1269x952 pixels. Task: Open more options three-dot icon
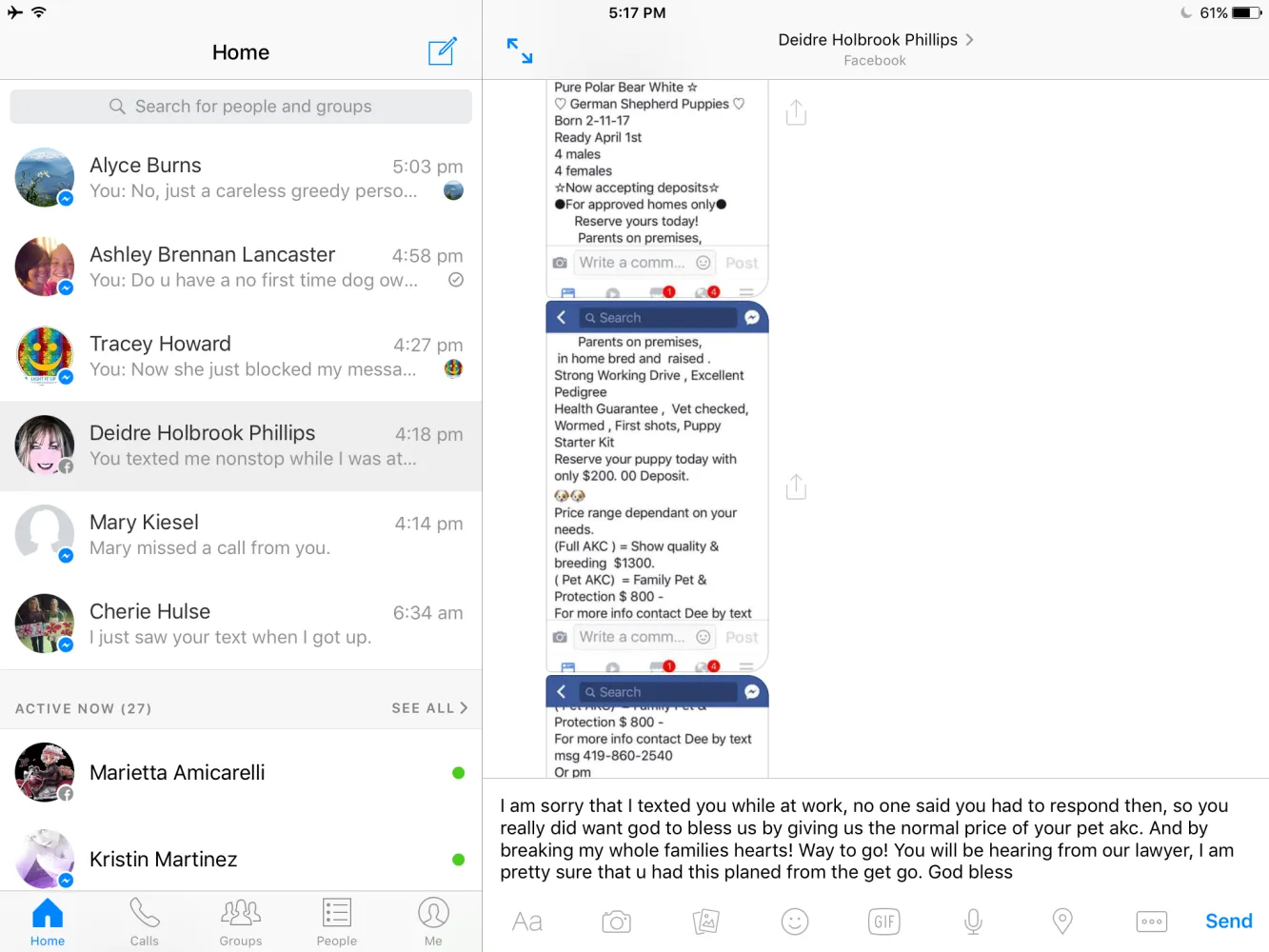pyautogui.click(x=1152, y=922)
